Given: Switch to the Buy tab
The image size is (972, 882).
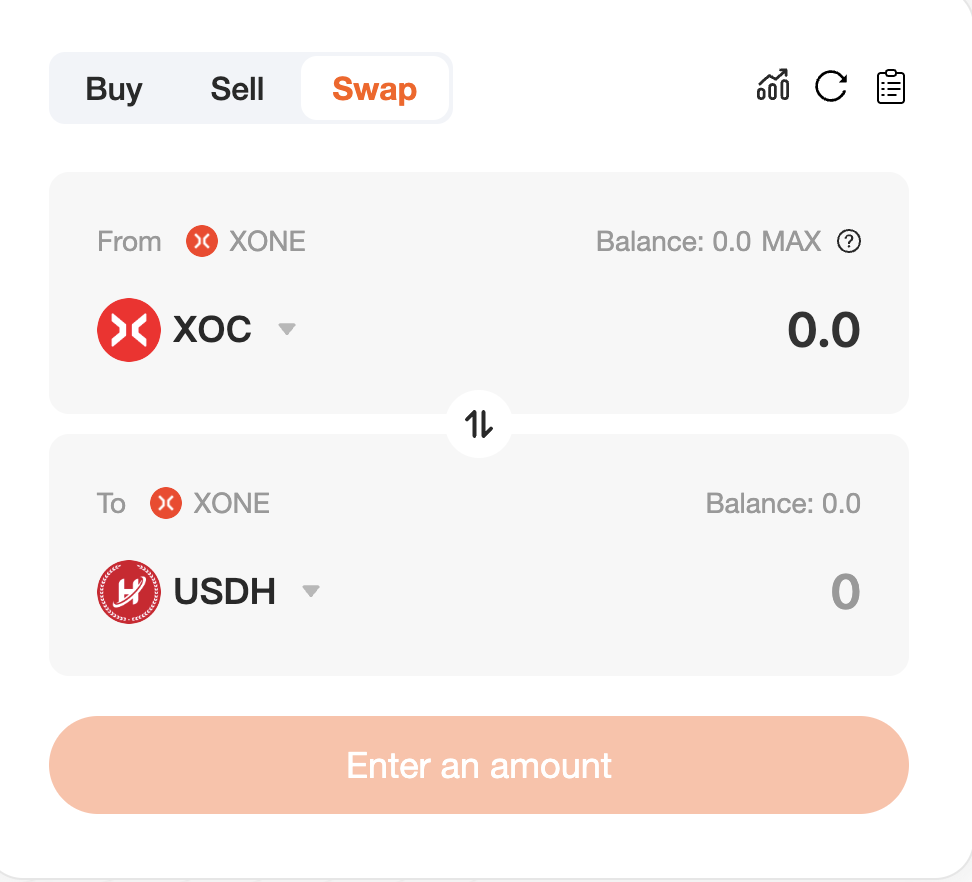Looking at the screenshot, I should (114, 89).
